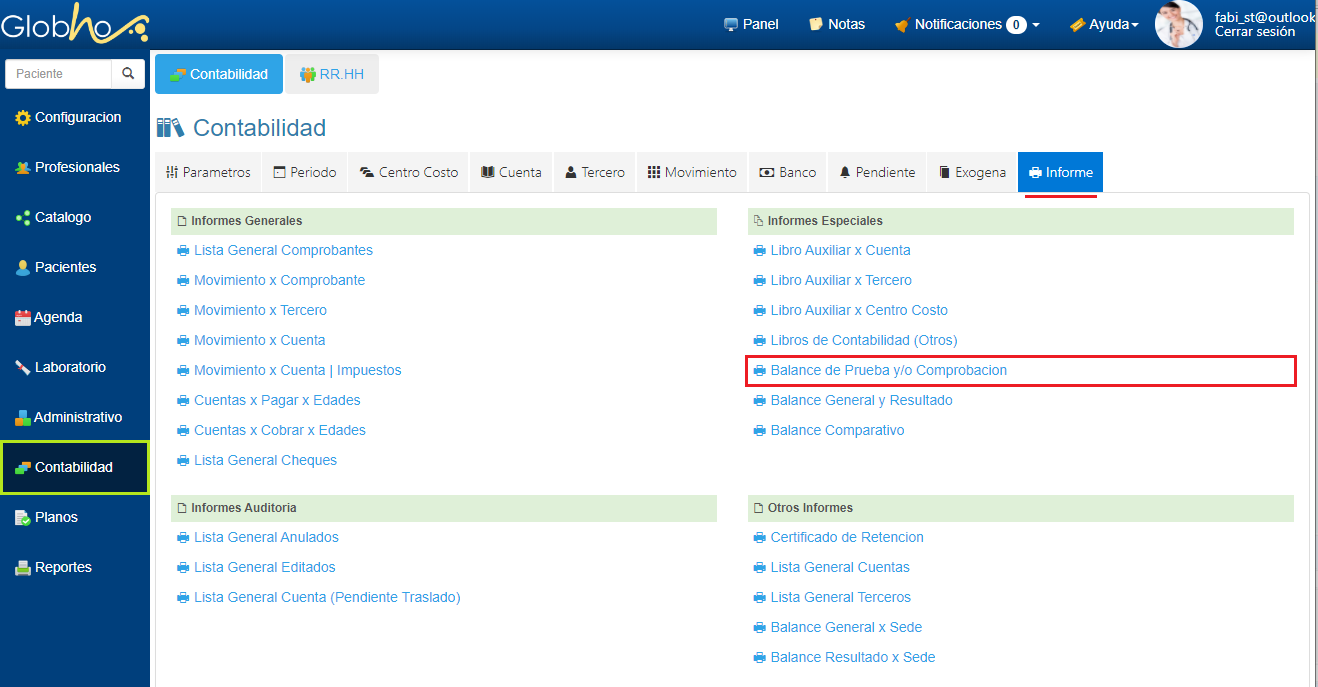1318x687 pixels.
Task: Expand the Ayuda dropdown menu
Action: [1104, 24]
